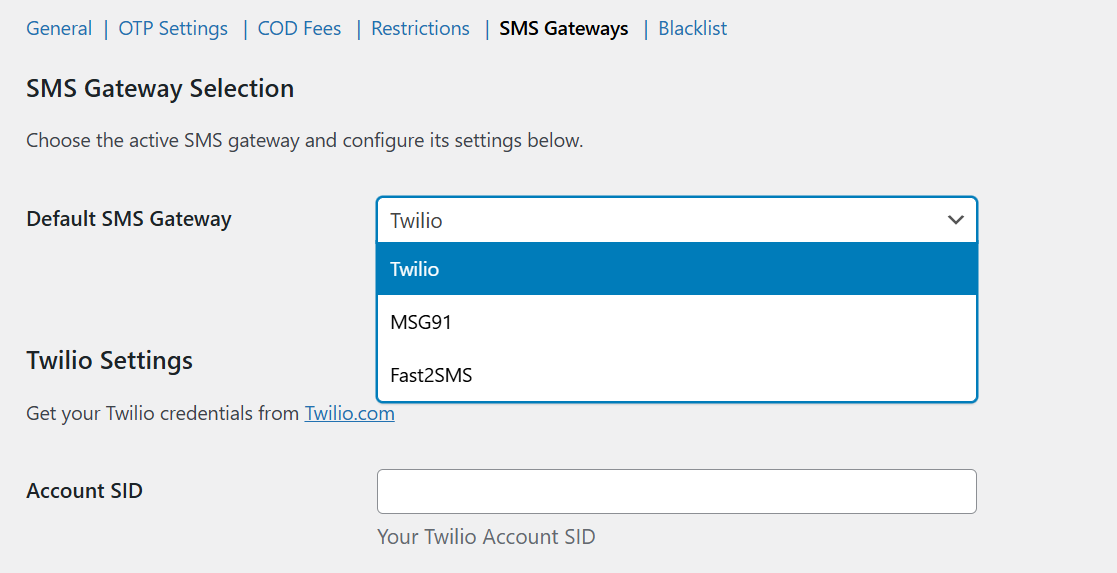The width and height of the screenshot is (1117, 573).
Task: Focus the Account SID text field
Action: tap(676, 492)
